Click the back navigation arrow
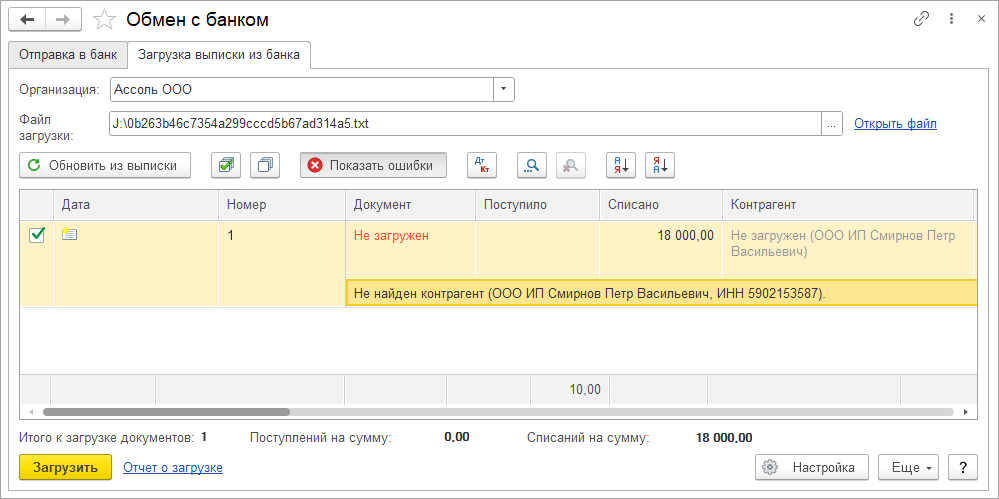The width and height of the screenshot is (999, 499). (27, 19)
